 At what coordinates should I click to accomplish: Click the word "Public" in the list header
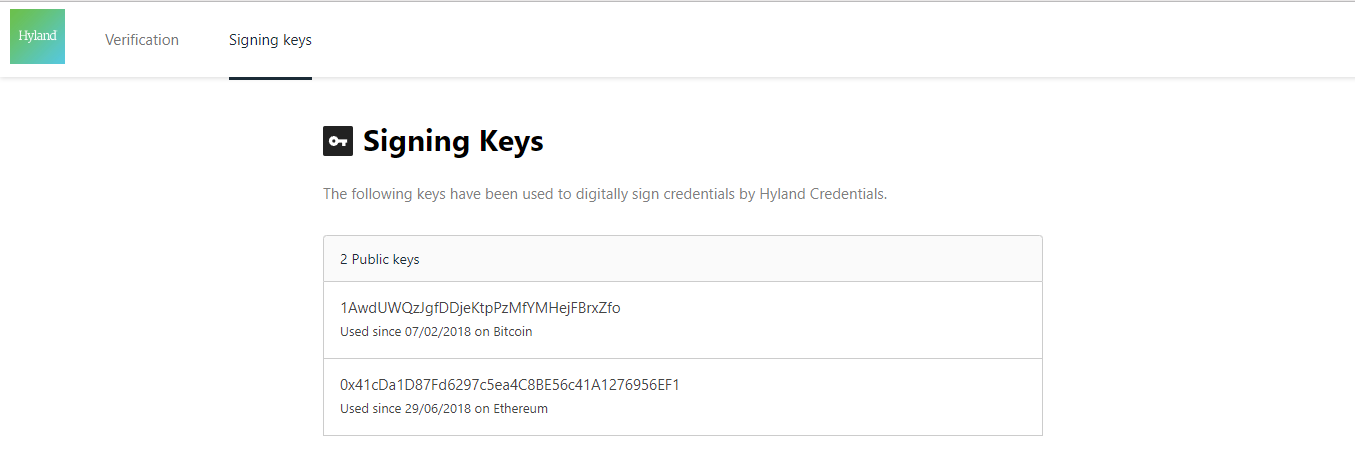(370, 259)
